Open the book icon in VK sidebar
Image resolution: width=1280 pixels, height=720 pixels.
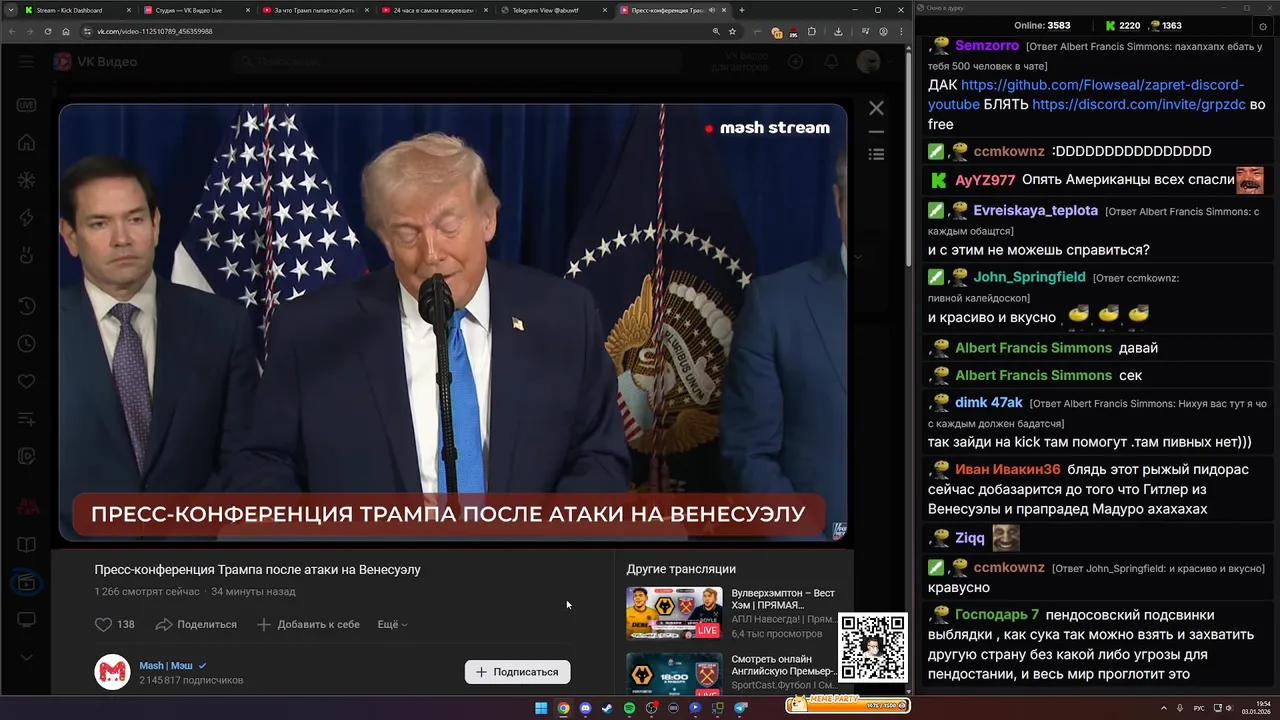click(27, 545)
